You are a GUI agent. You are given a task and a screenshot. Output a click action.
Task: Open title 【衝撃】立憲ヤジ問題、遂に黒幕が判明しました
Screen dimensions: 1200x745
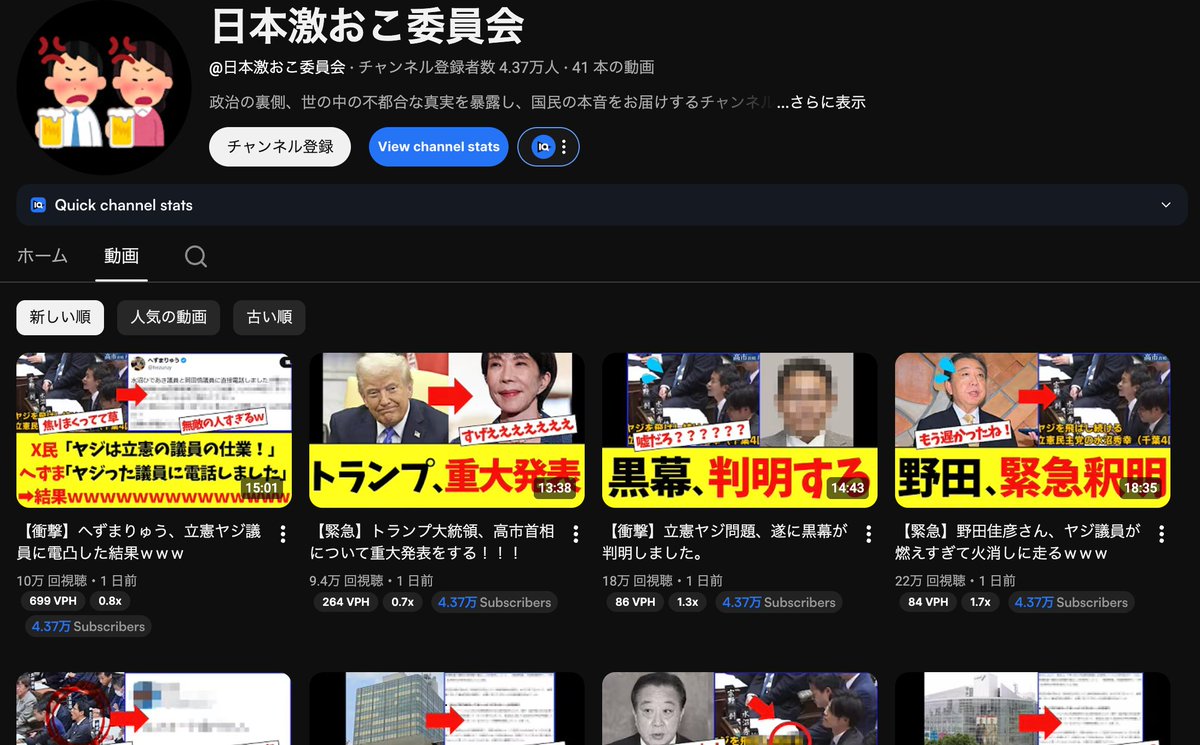coord(724,541)
